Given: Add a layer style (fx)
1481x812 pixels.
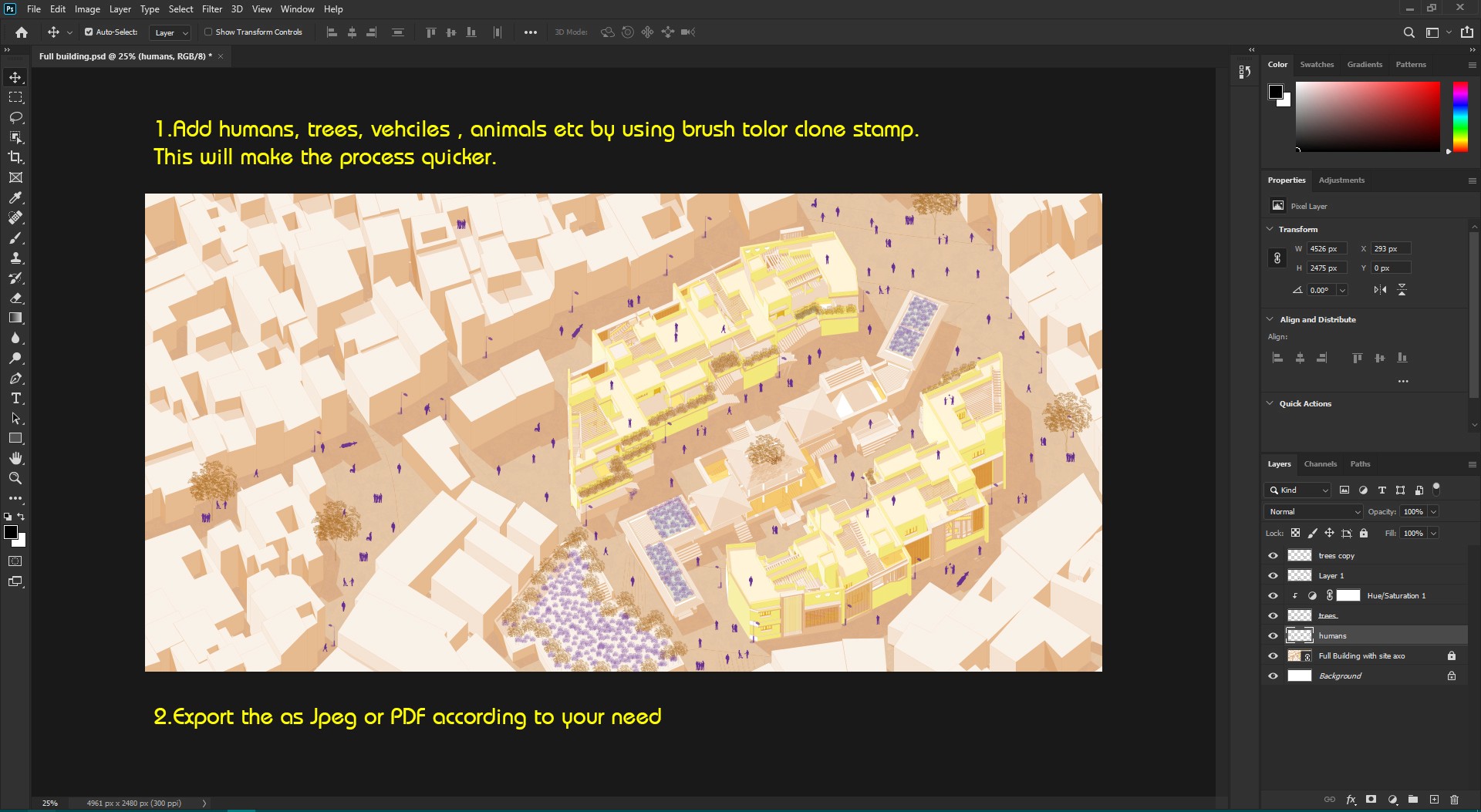Looking at the screenshot, I should pyautogui.click(x=1351, y=800).
